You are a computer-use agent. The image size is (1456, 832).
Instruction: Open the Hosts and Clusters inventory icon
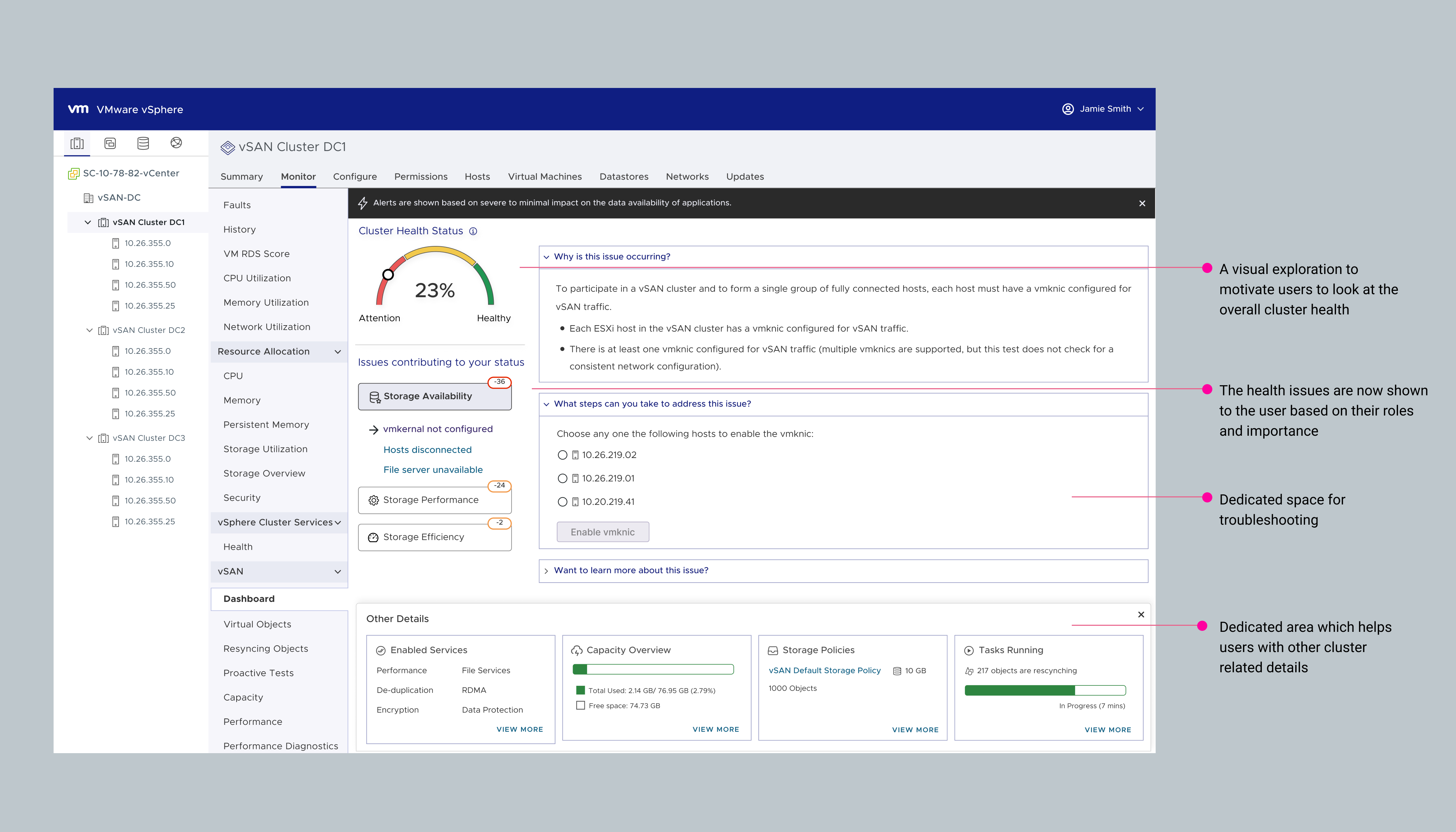[x=77, y=143]
